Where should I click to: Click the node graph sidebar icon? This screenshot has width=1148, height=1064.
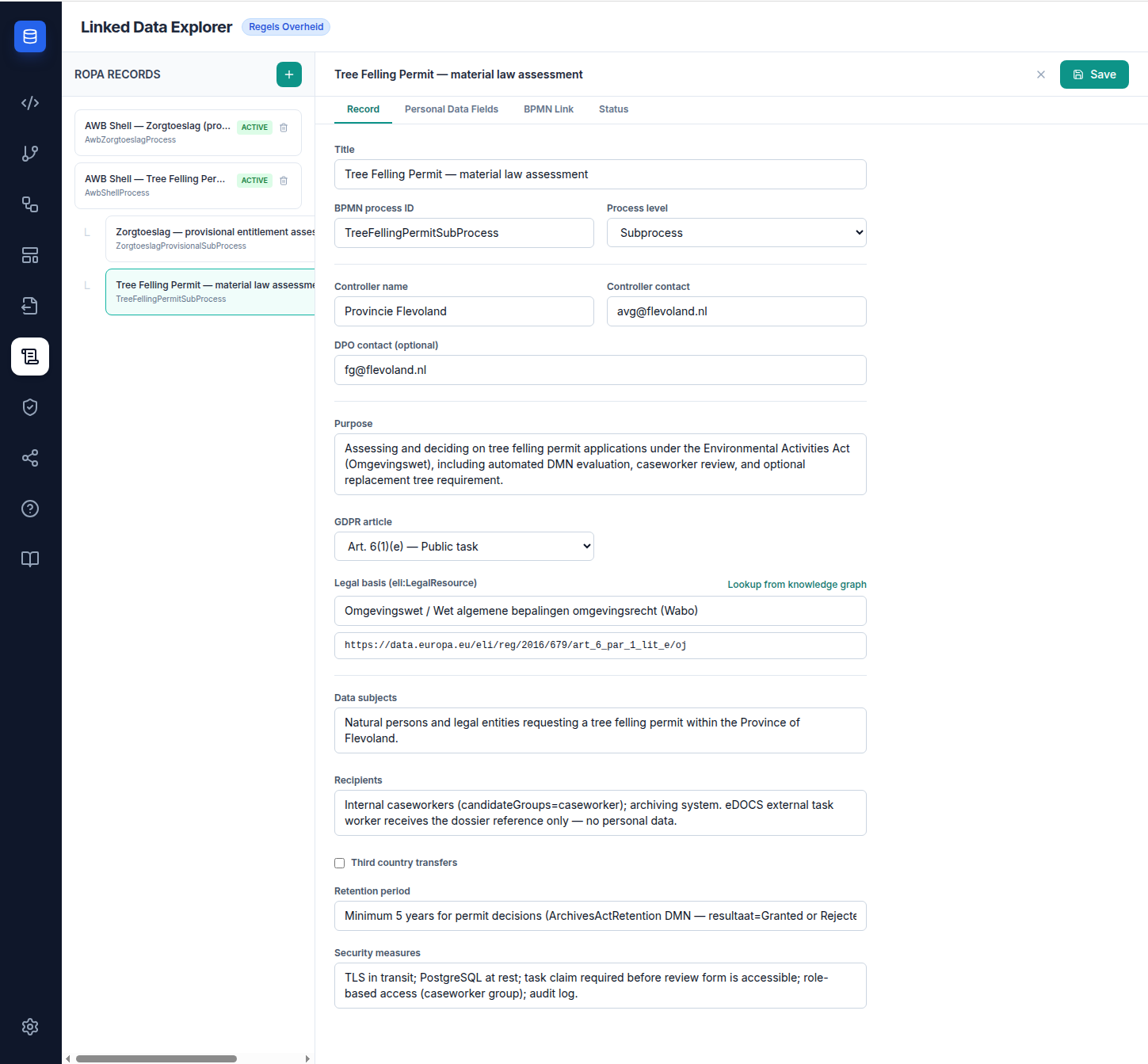click(x=29, y=204)
